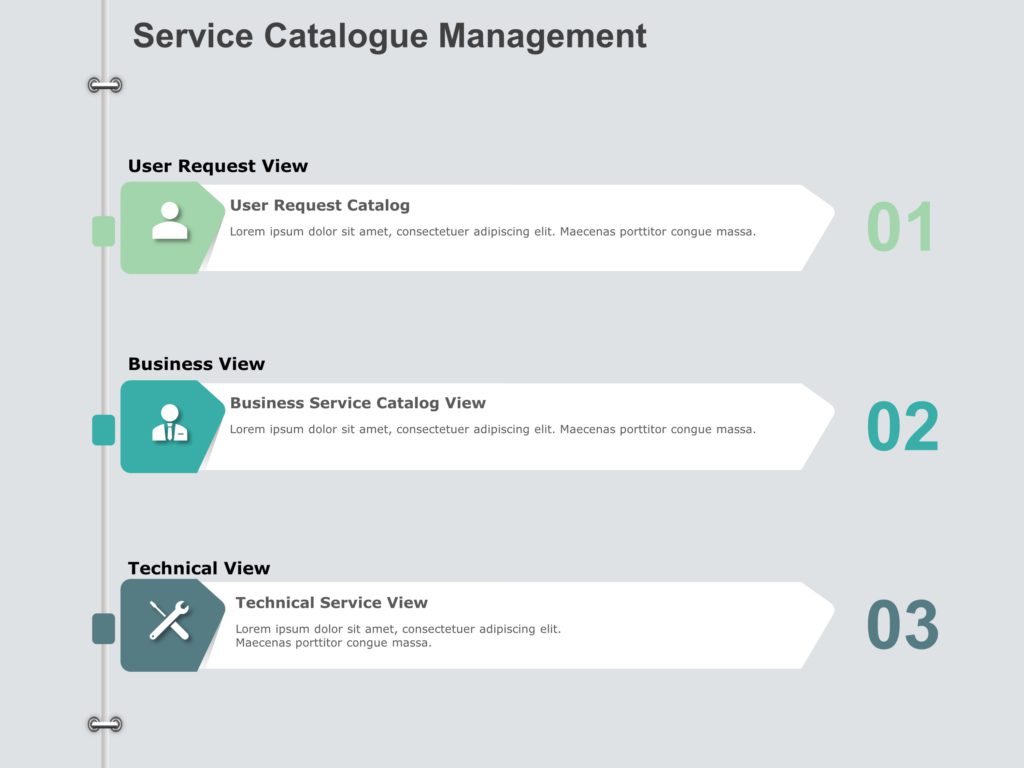Screen dimensions: 1024x768
Task: Click the bottom spiral binder ring
Action: [x=103, y=722]
